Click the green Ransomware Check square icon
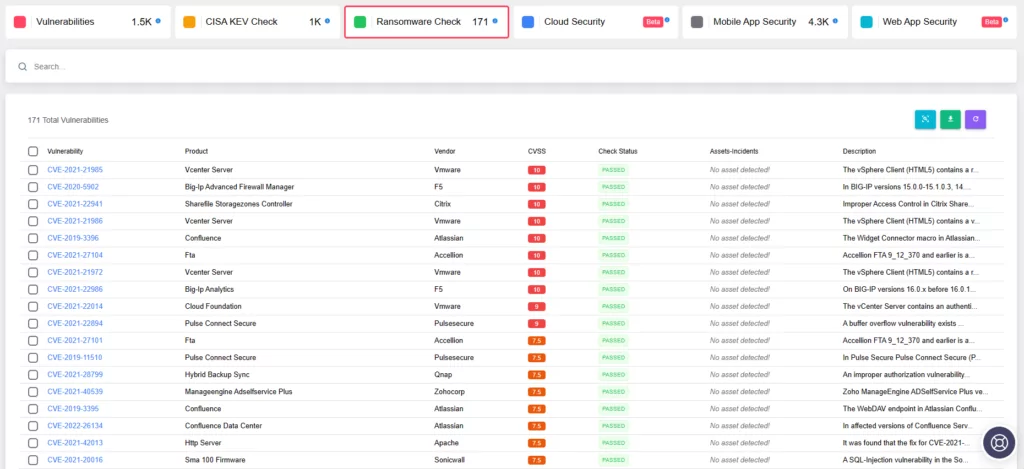Screen dimensions: 1024x469 click(359, 22)
